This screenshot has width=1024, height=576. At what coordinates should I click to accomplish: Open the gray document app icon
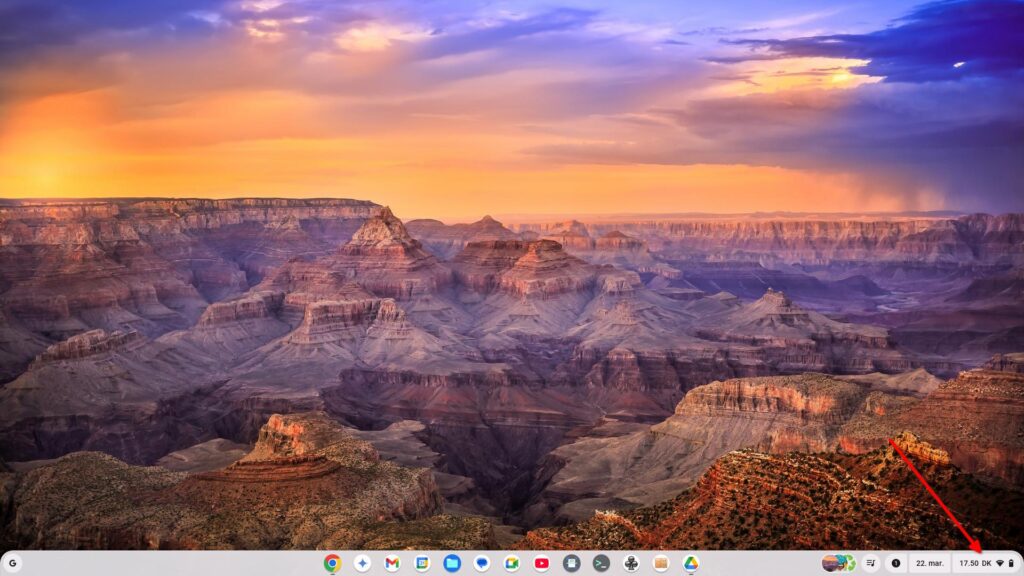tap(571, 563)
